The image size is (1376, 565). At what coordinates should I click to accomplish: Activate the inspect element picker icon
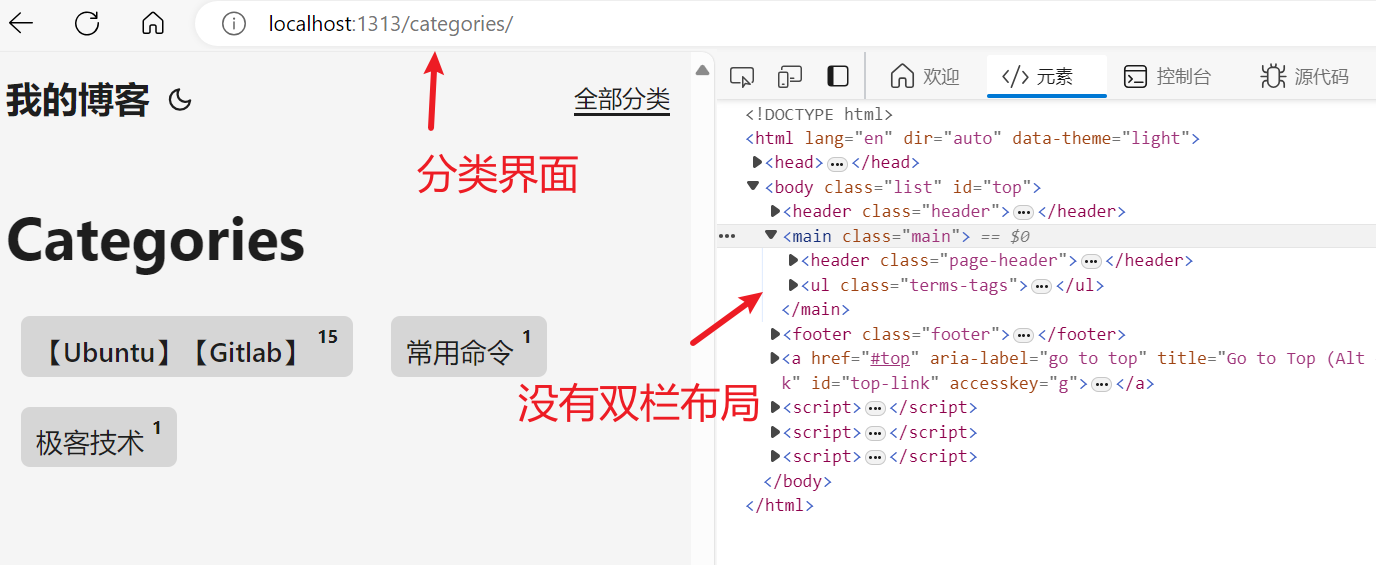pos(742,76)
